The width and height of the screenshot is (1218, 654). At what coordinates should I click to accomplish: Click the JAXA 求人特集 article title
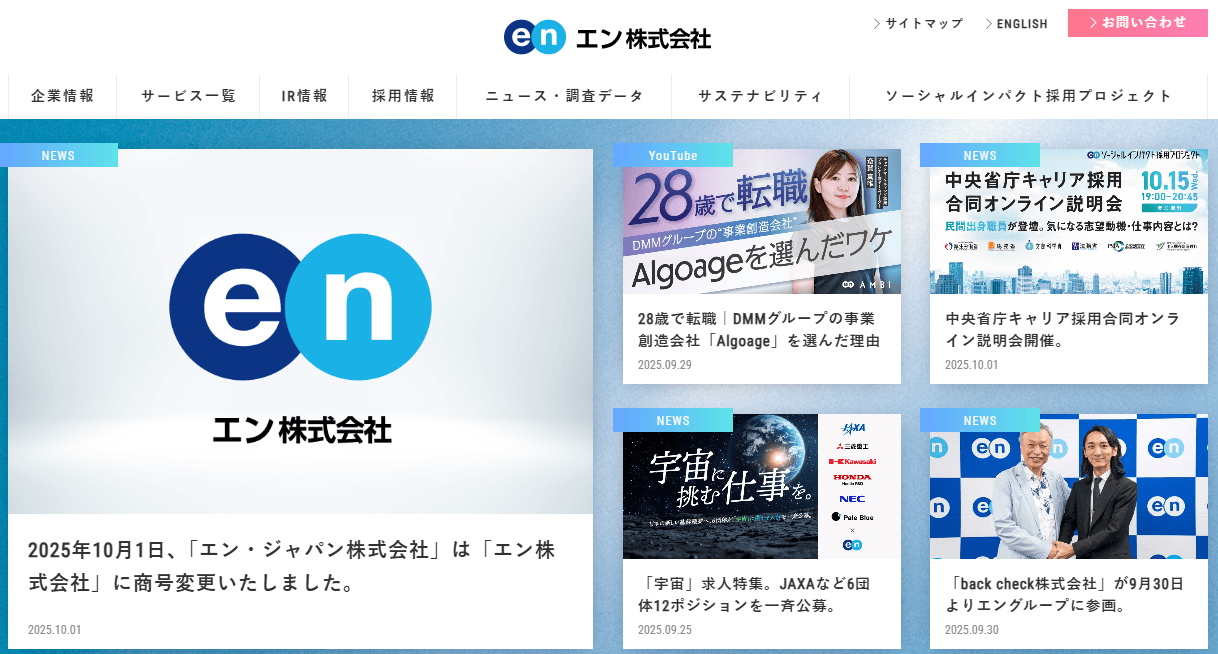[x=753, y=594]
